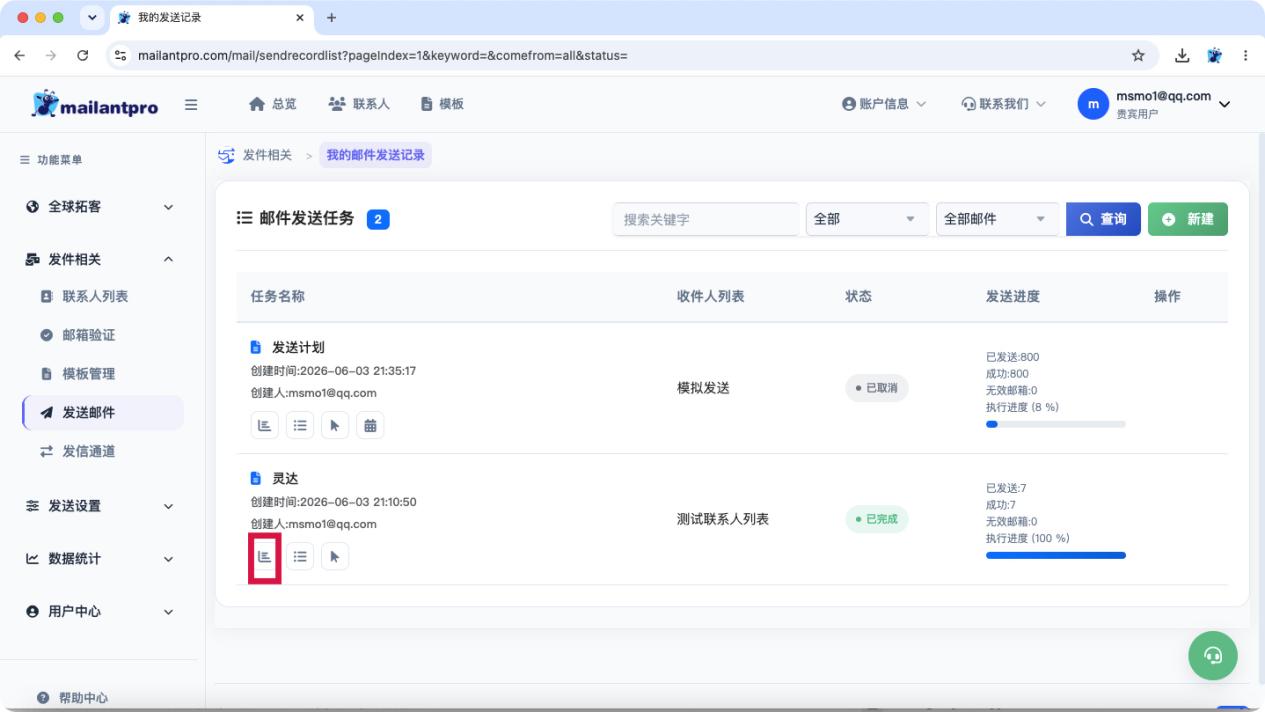Click 测试联系人列表 recipient list cell
This screenshot has width=1265, height=712.
[x=723, y=519]
